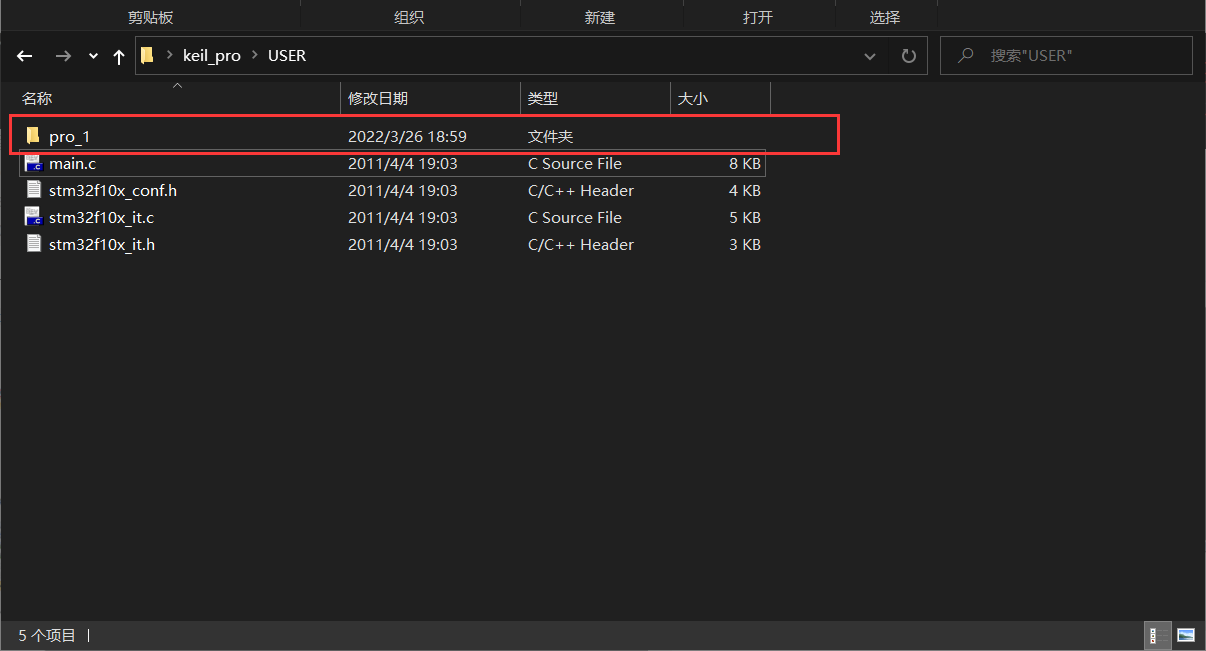Sort by the 名称 column header
The height and width of the screenshot is (651, 1206).
tap(178, 98)
